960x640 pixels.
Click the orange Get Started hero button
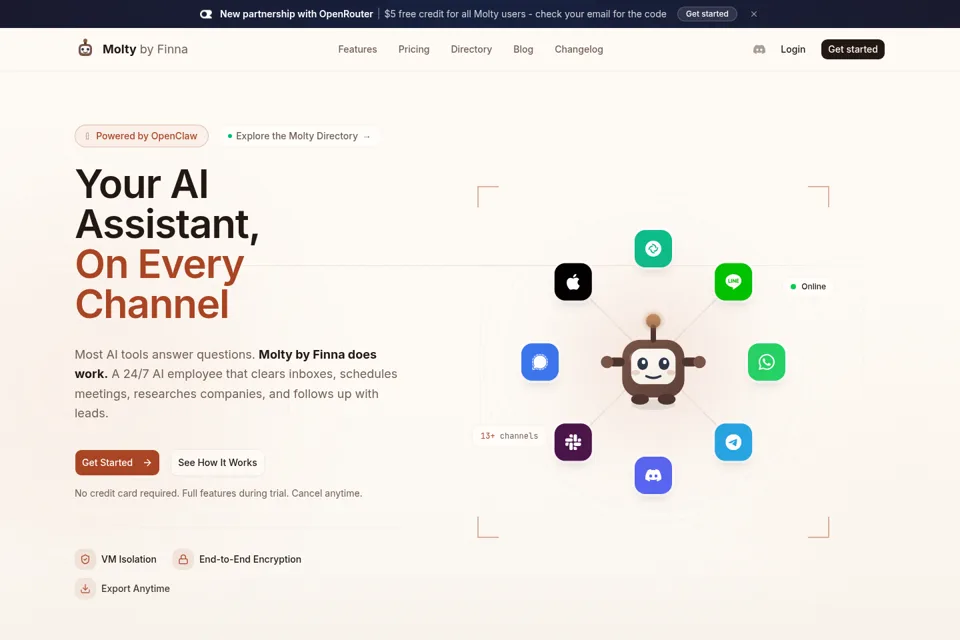pyautogui.click(x=117, y=462)
